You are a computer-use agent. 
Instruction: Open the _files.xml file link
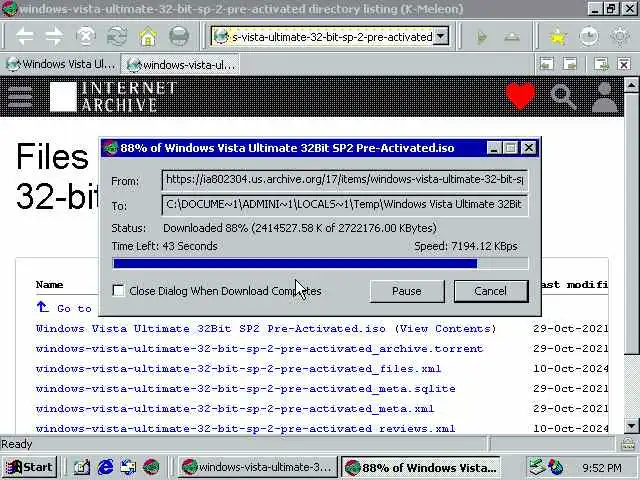pyautogui.click(x=238, y=369)
